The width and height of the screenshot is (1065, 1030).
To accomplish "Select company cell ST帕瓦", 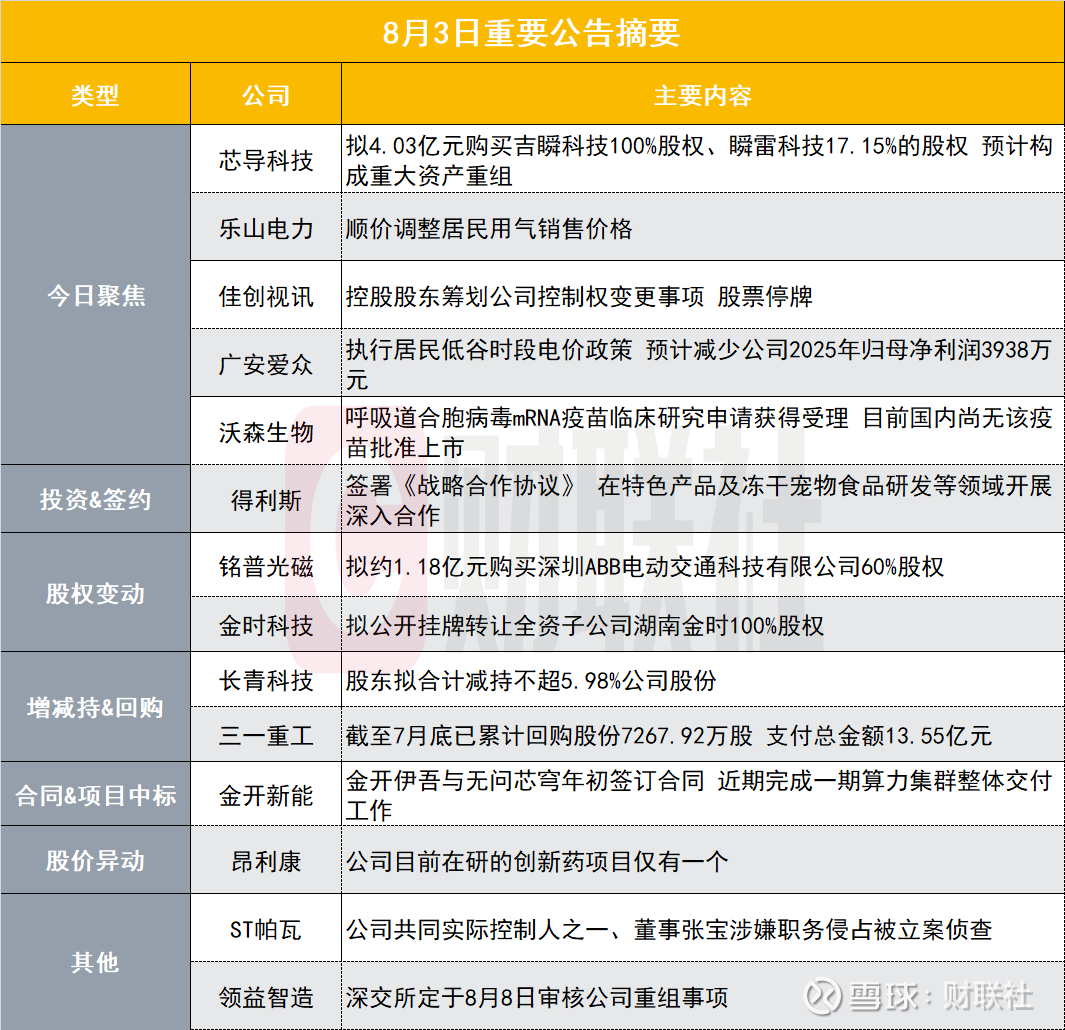I will 266,929.
